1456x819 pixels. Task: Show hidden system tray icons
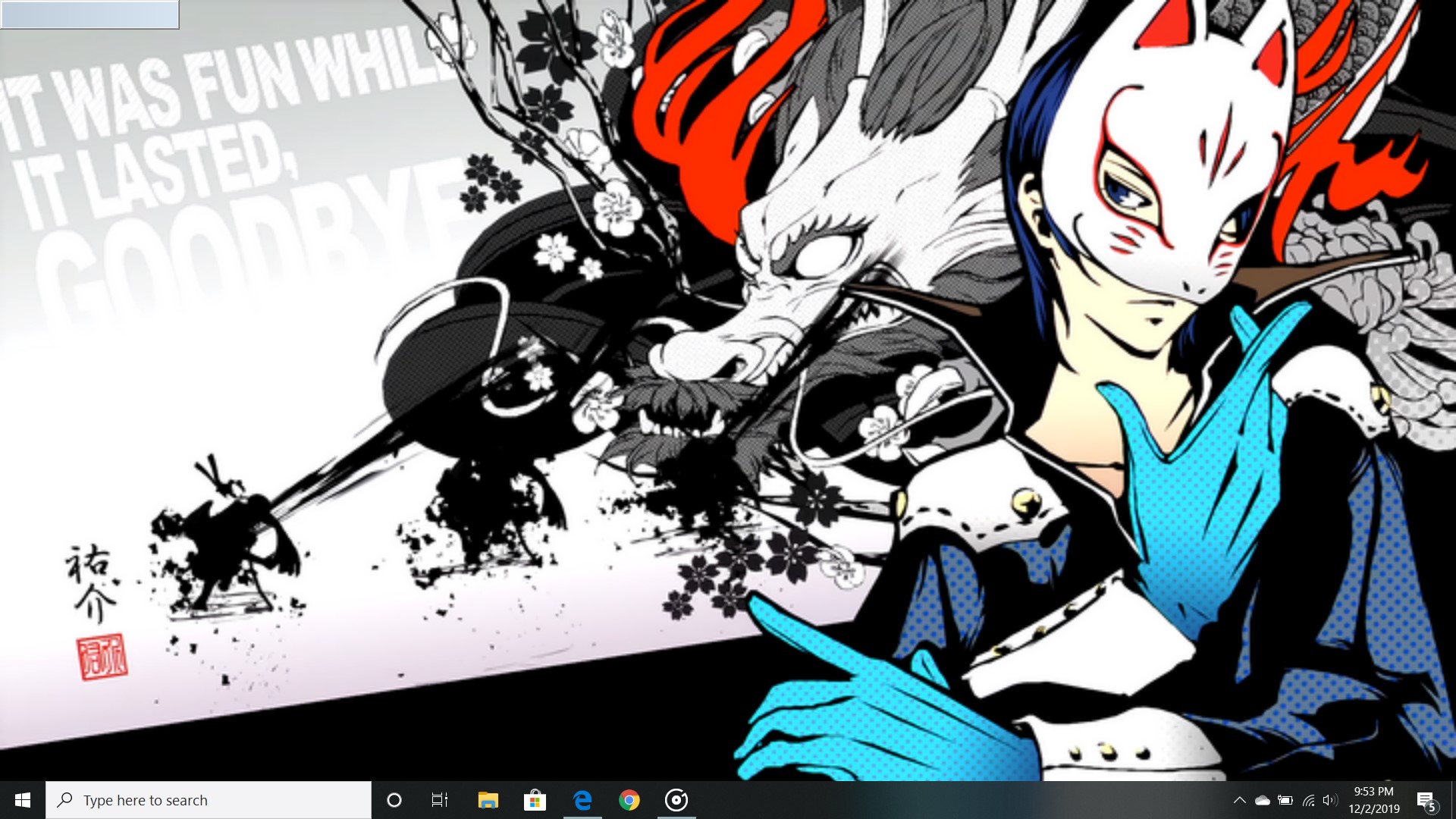[1240, 800]
